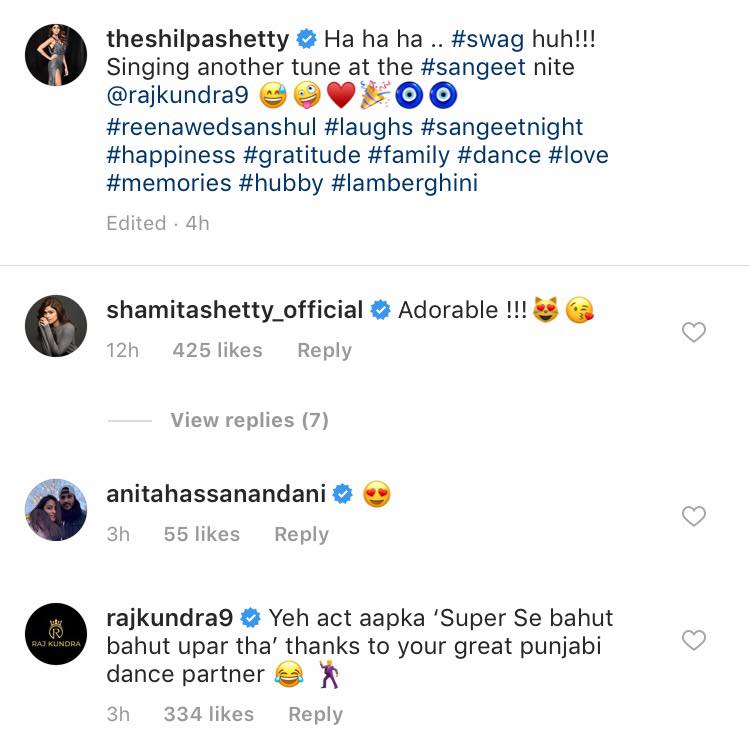
Task: Reply to shamitashetty_official's comment
Action: (324, 350)
